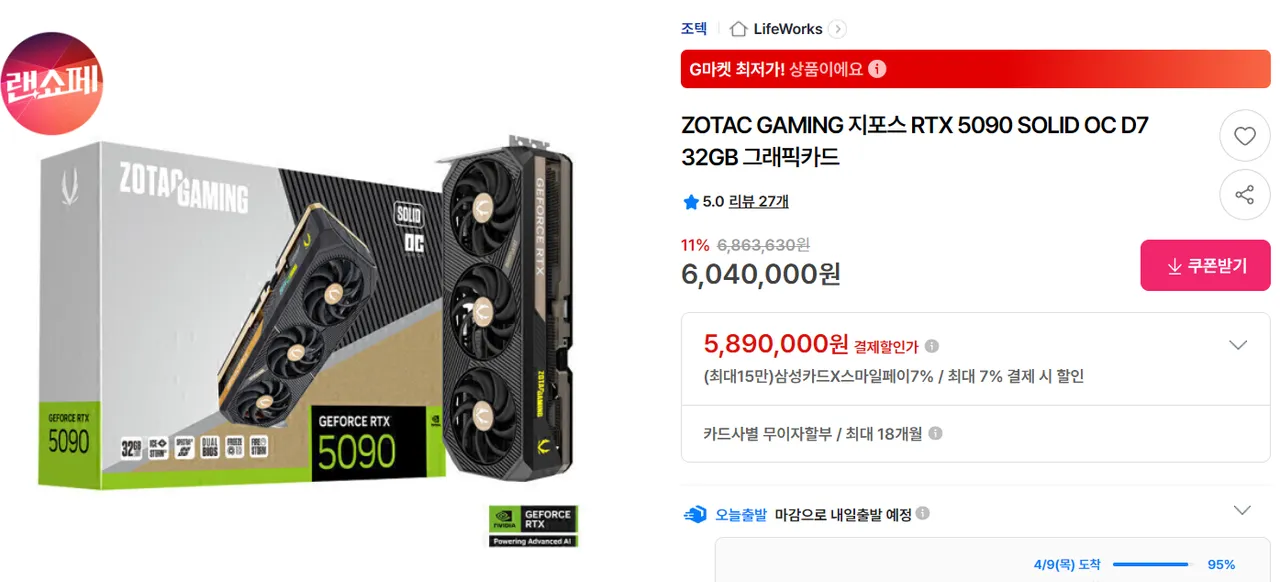Click the heart wishlist icon
Viewport: 1280px width, 582px height.
pyautogui.click(x=1245, y=136)
